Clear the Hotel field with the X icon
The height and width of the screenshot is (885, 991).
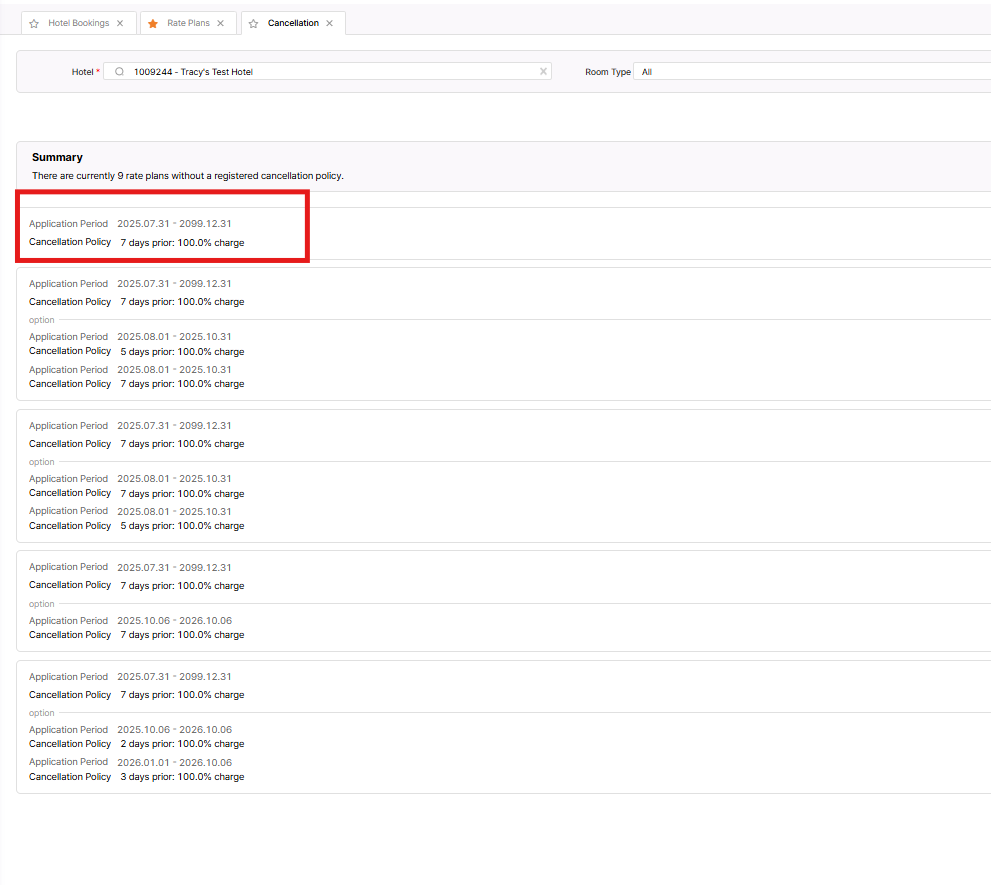(x=543, y=72)
